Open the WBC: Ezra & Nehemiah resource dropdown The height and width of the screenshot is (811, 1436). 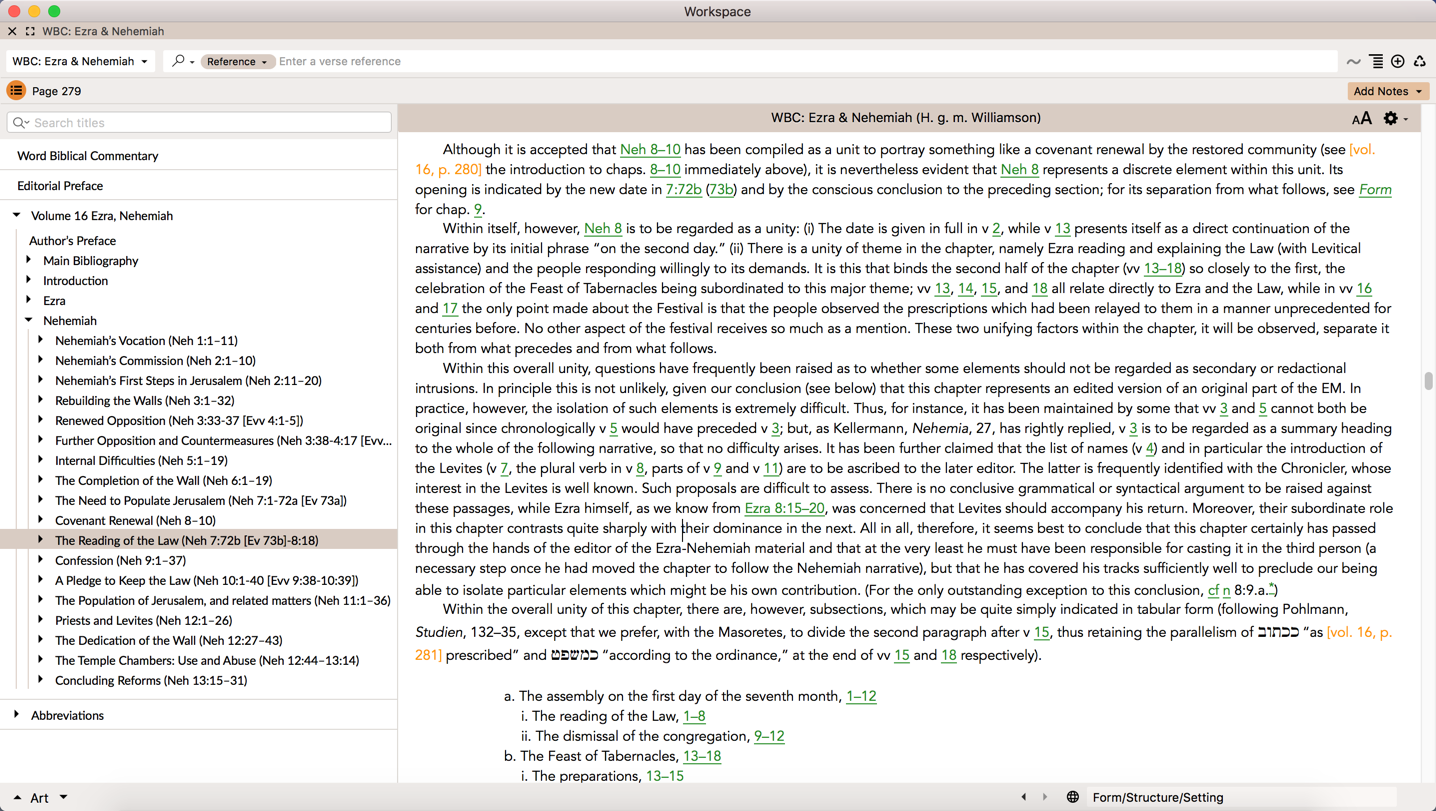tap(80, 61)
